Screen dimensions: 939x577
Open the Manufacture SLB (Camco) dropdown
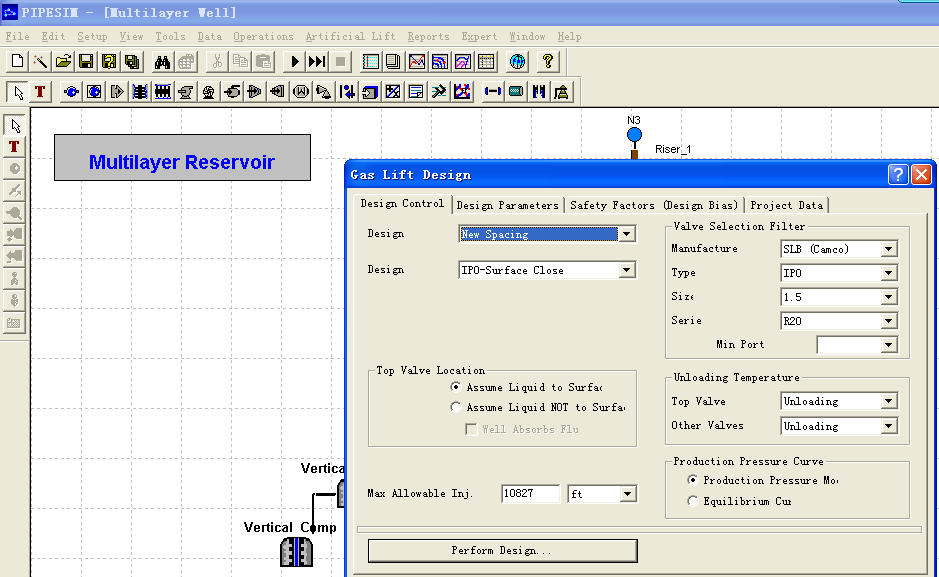point(889,249)
